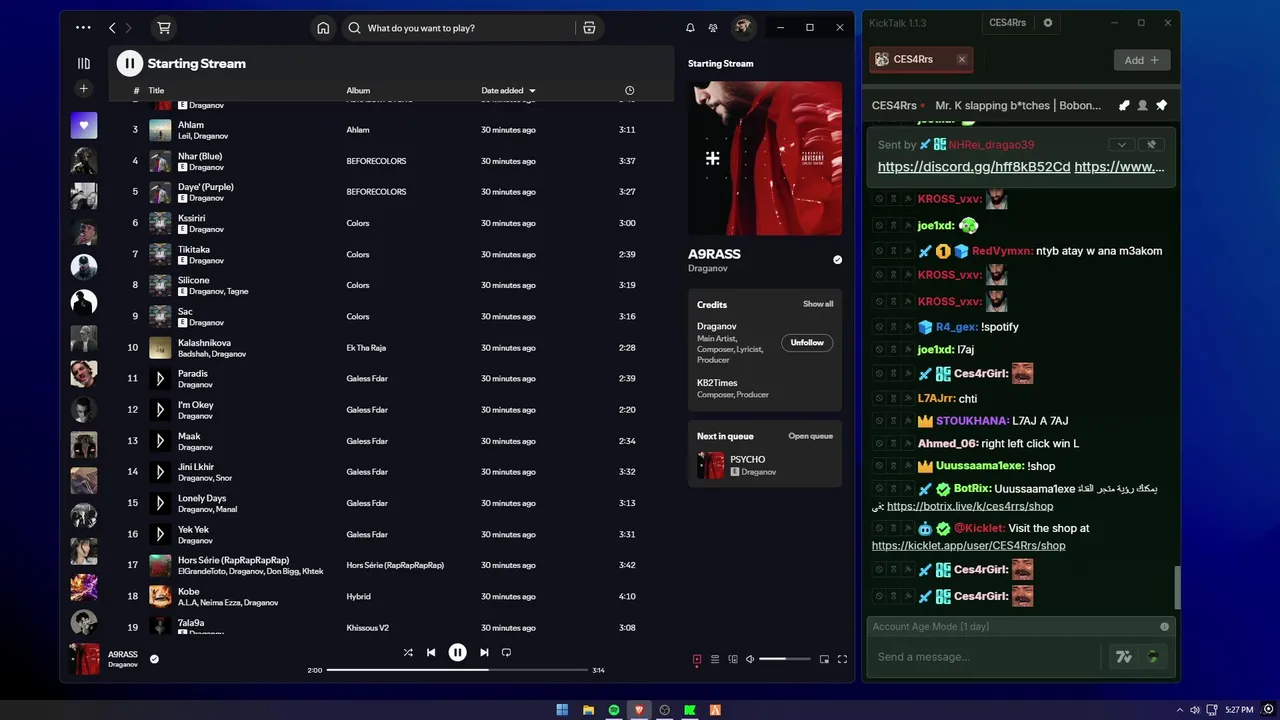
Task: Open the A9RASS album cover art
Action: (x=765, y=158)
